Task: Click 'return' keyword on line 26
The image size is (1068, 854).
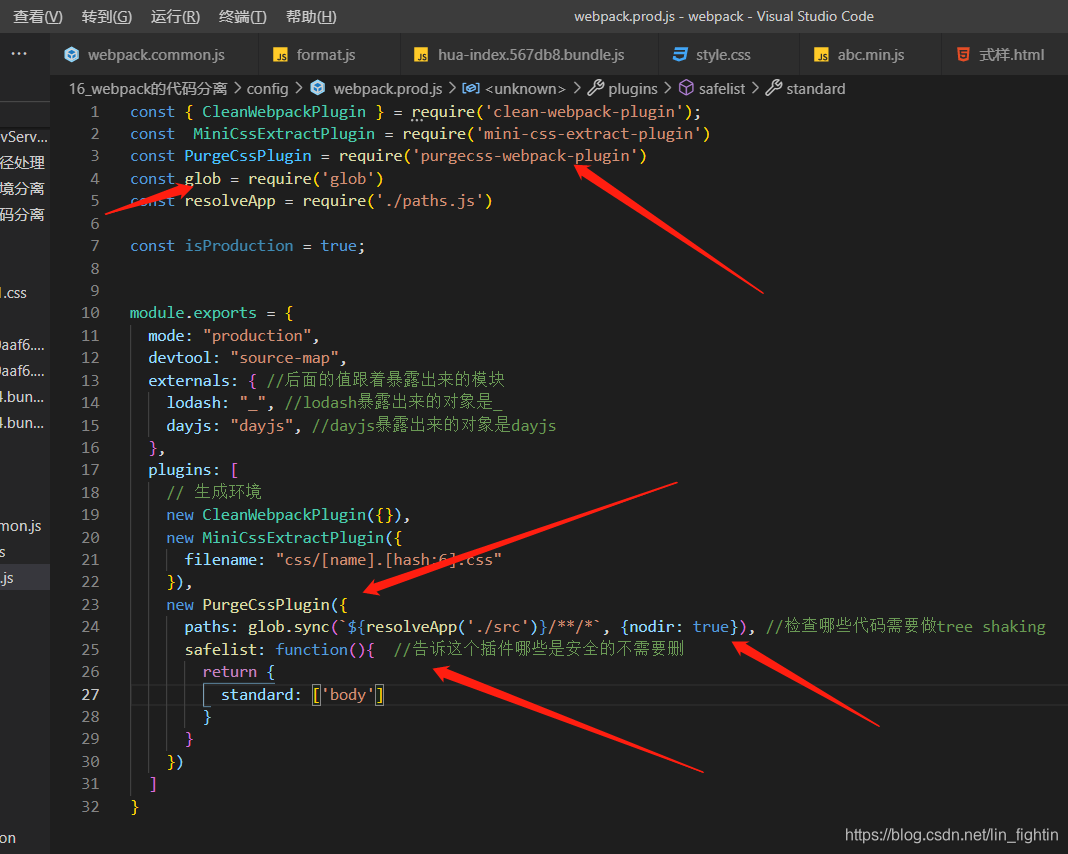Action: 230,672
